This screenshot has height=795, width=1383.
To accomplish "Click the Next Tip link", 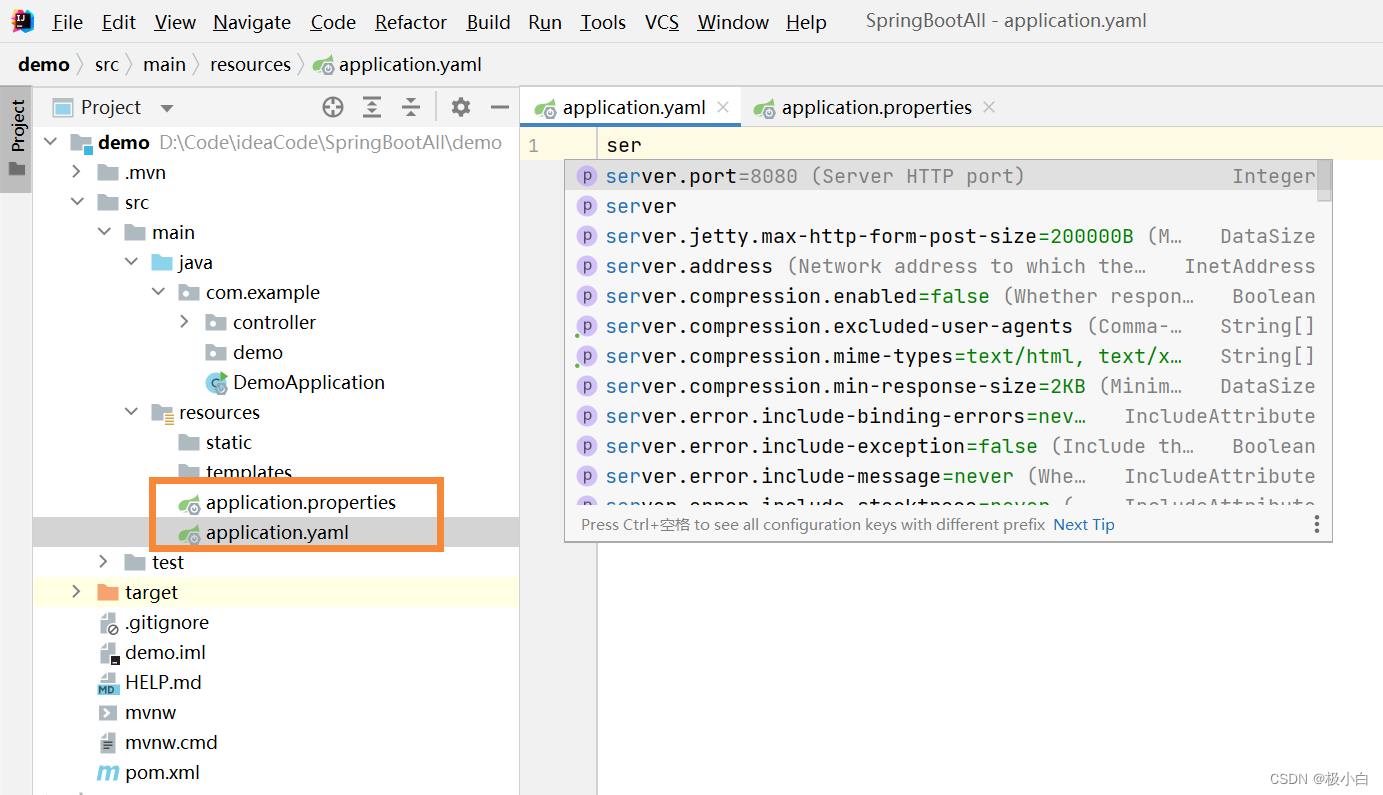I will (1083, 524).
